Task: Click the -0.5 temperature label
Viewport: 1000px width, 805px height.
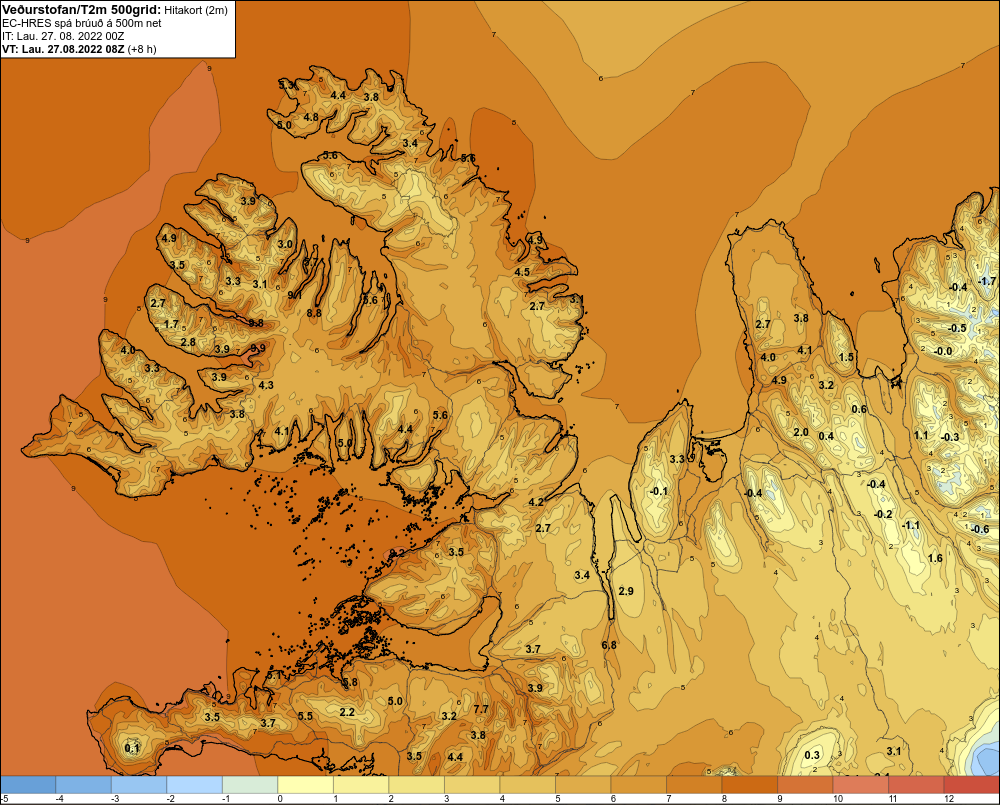Action: 957,329
